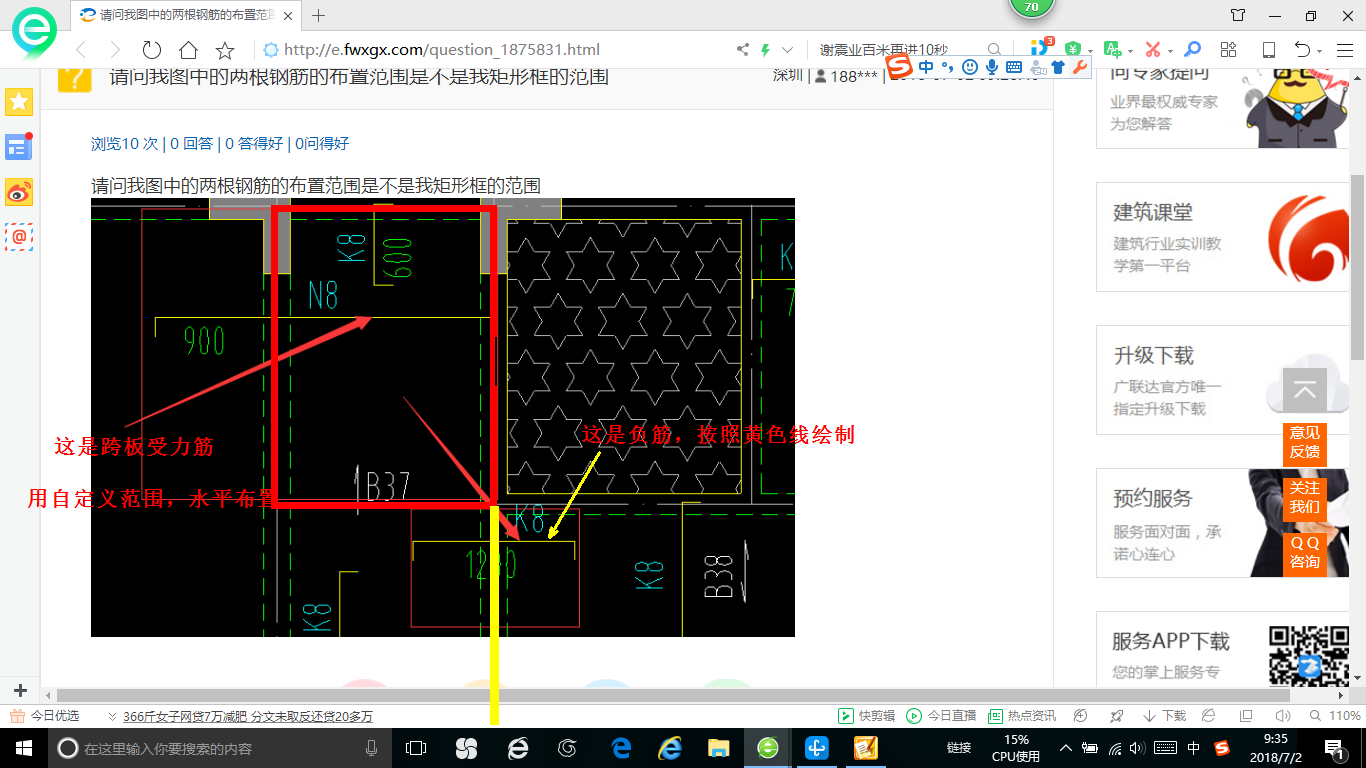The width and height of the screenshot is (1366, 768).
Task: Click the search magnifier icon
Action: pyautogui.click(x=994, y=50)
